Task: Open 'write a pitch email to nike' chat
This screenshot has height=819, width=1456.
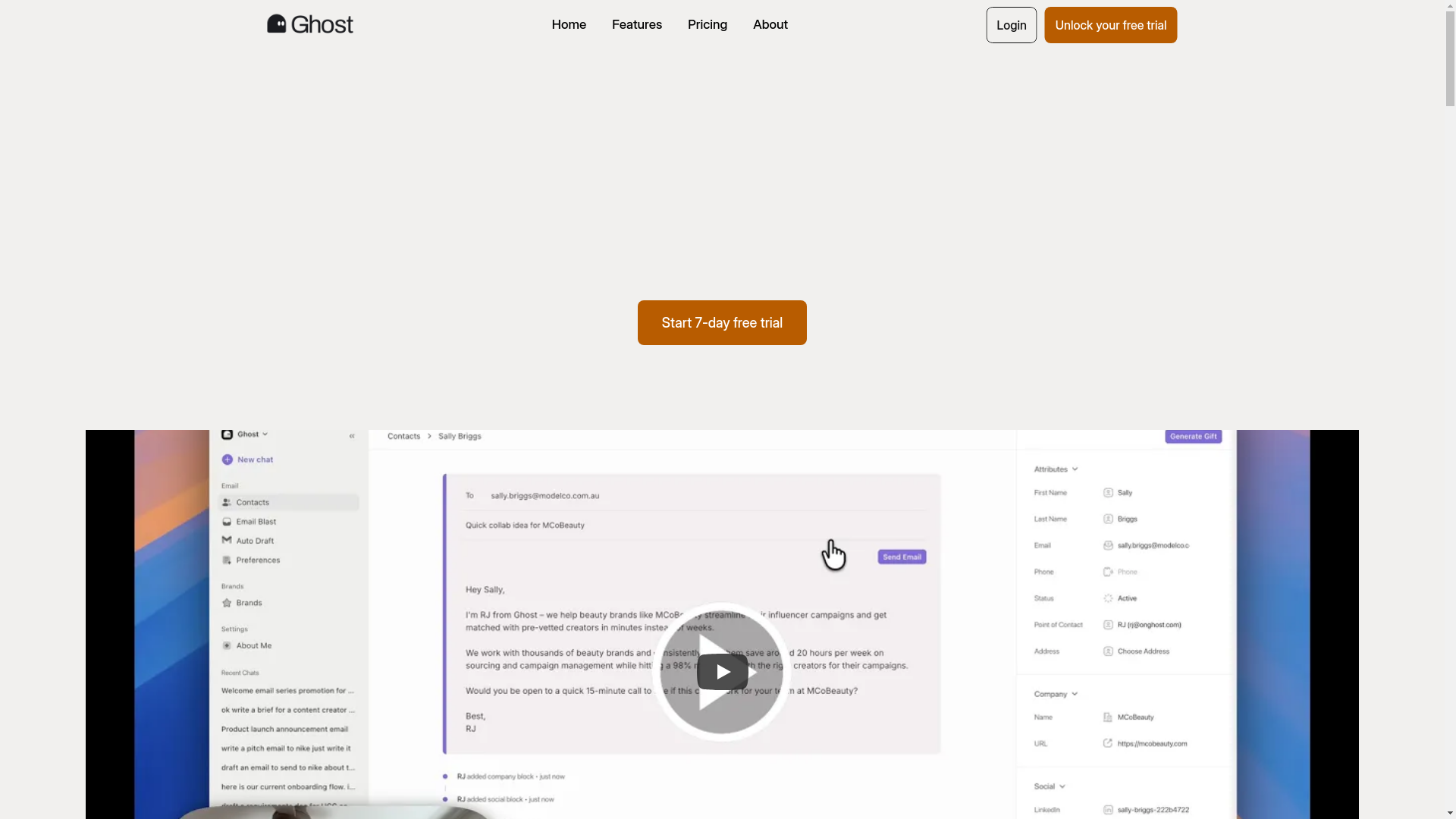Action: pyautogui.click(x=286, y=748)
